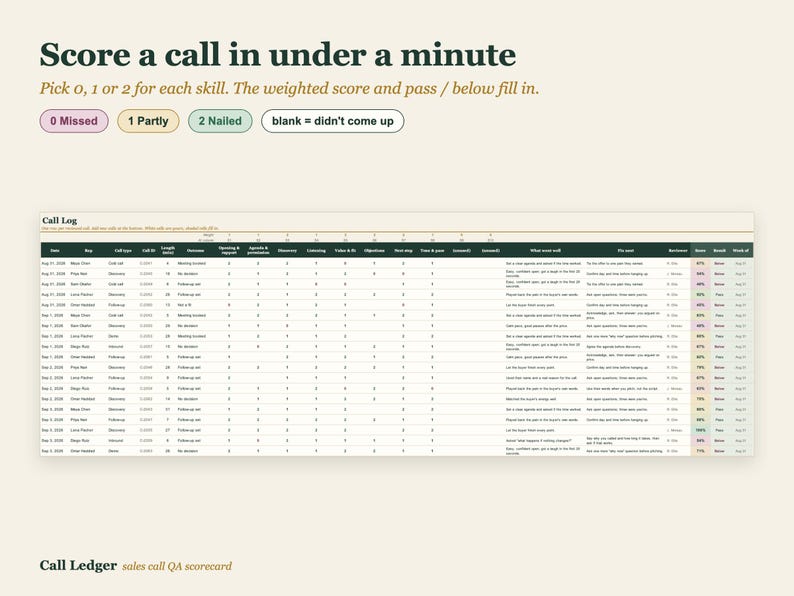Viewport: 794px width, 596px height.
Task: Click the 'blank = didn't come up' pill
Action: coord(333,121)
